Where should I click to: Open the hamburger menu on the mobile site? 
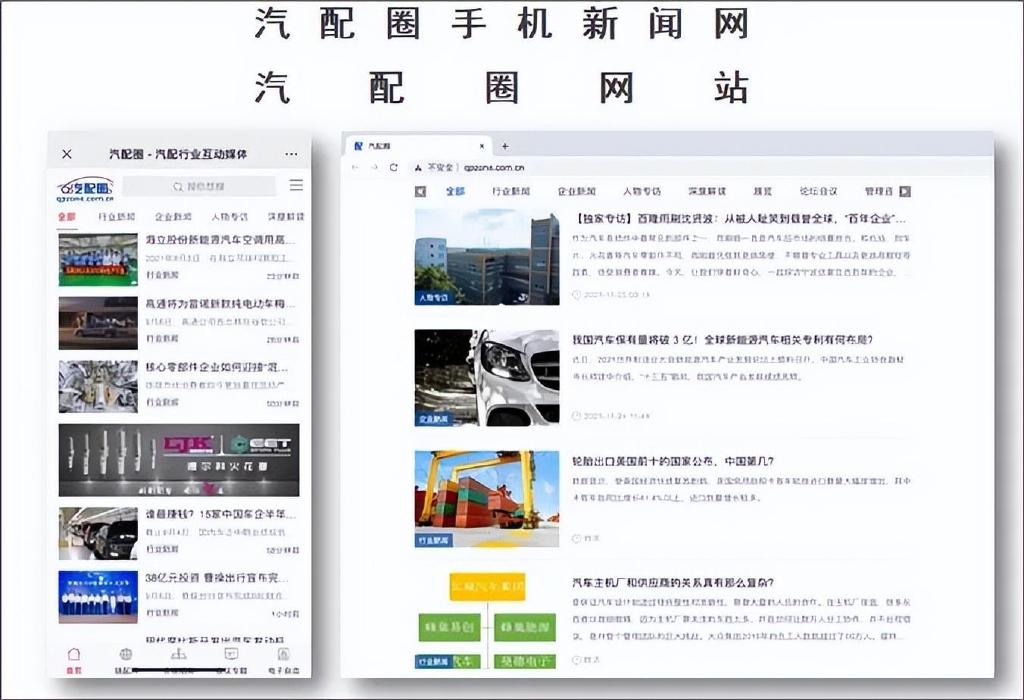(296, 185)
